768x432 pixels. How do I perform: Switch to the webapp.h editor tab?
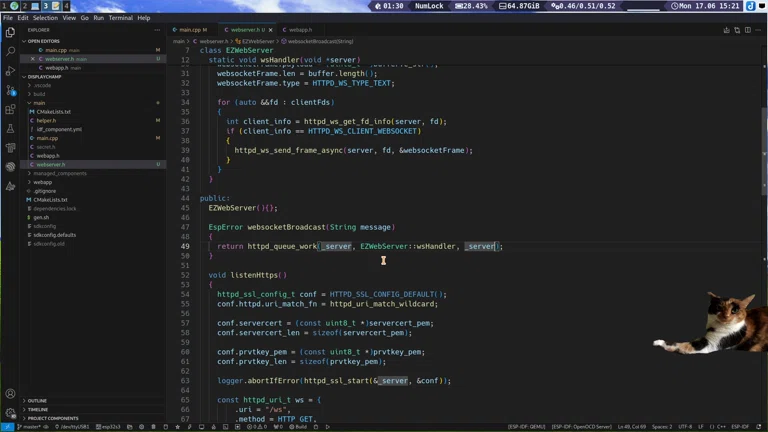[300, 30]
